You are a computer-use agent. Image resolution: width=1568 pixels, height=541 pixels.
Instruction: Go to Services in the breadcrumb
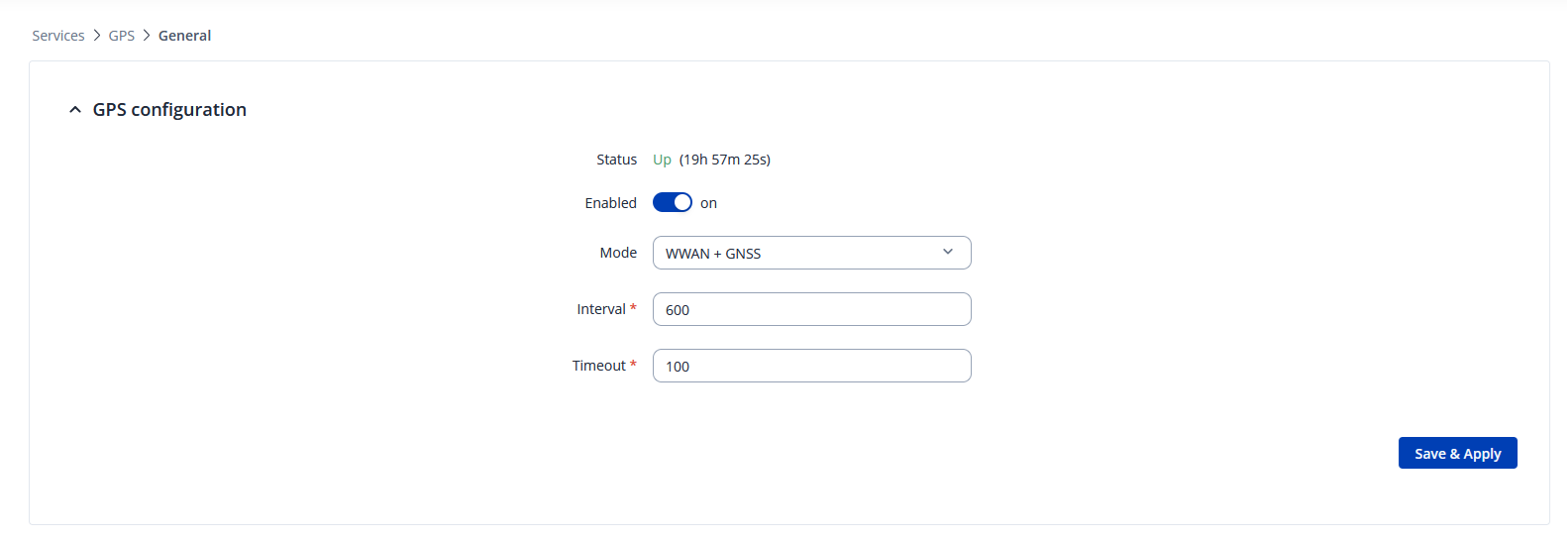click(x=58, y=36)
